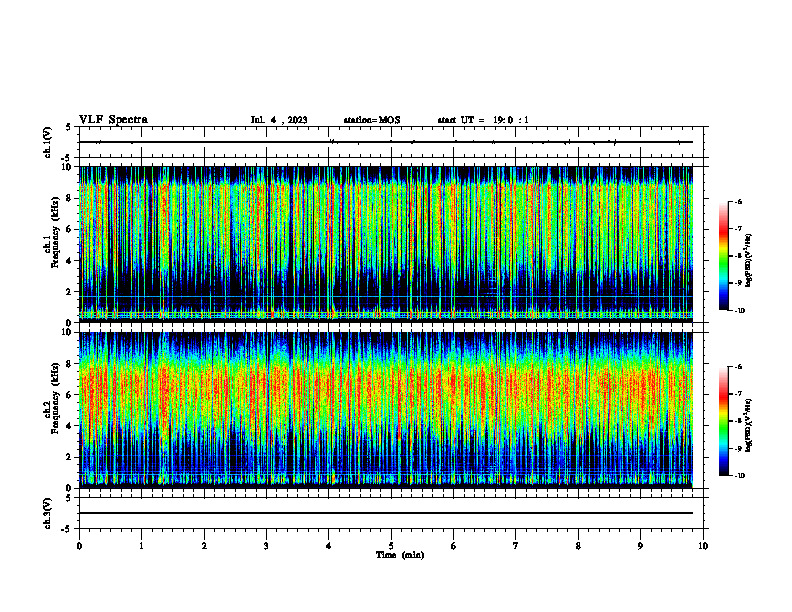Click time axis tick label "3"
Screen dimensions: 792x612
(x=266, y=546)
